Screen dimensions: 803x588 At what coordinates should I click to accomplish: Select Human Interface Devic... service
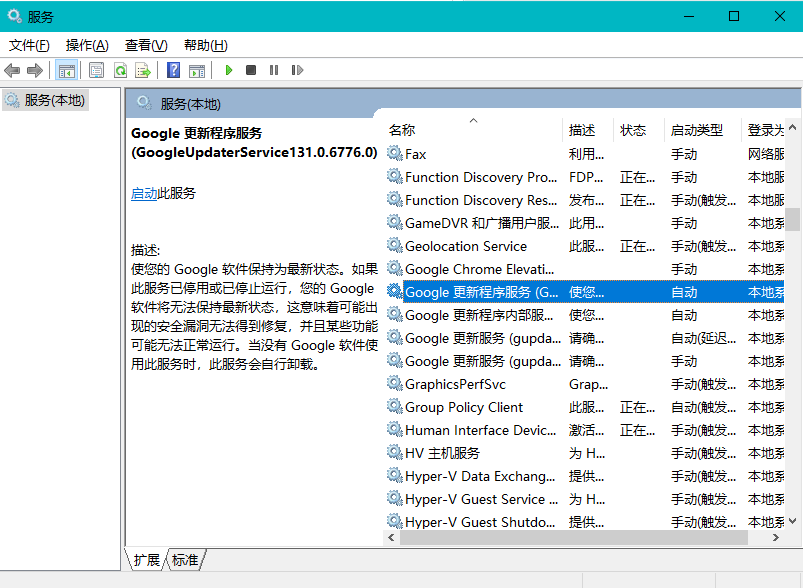(x=585, y=430)
